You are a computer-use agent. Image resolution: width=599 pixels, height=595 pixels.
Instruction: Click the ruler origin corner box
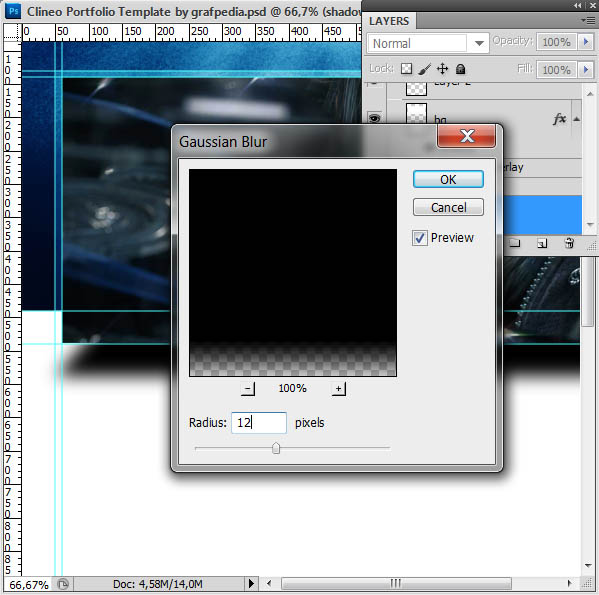point(12,32)
